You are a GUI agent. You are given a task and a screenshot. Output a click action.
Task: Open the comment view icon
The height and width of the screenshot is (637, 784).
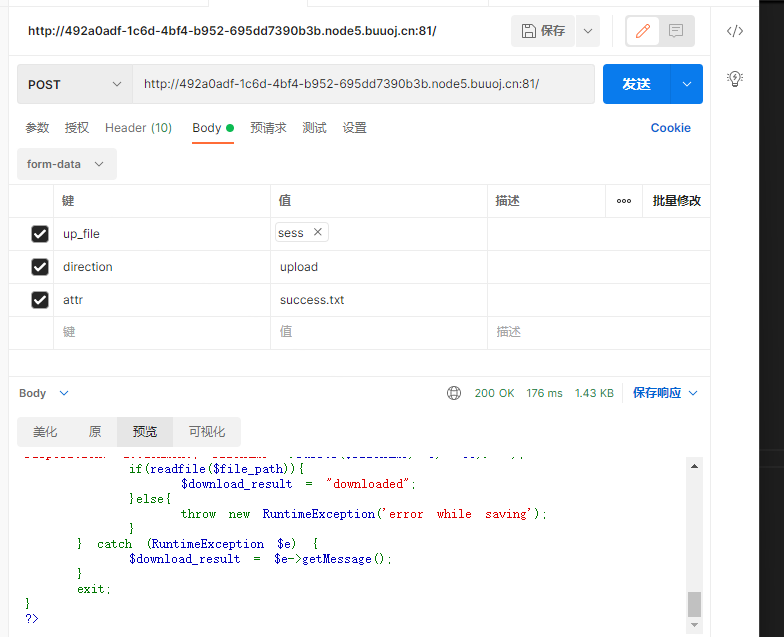click(x=676, y=31)
